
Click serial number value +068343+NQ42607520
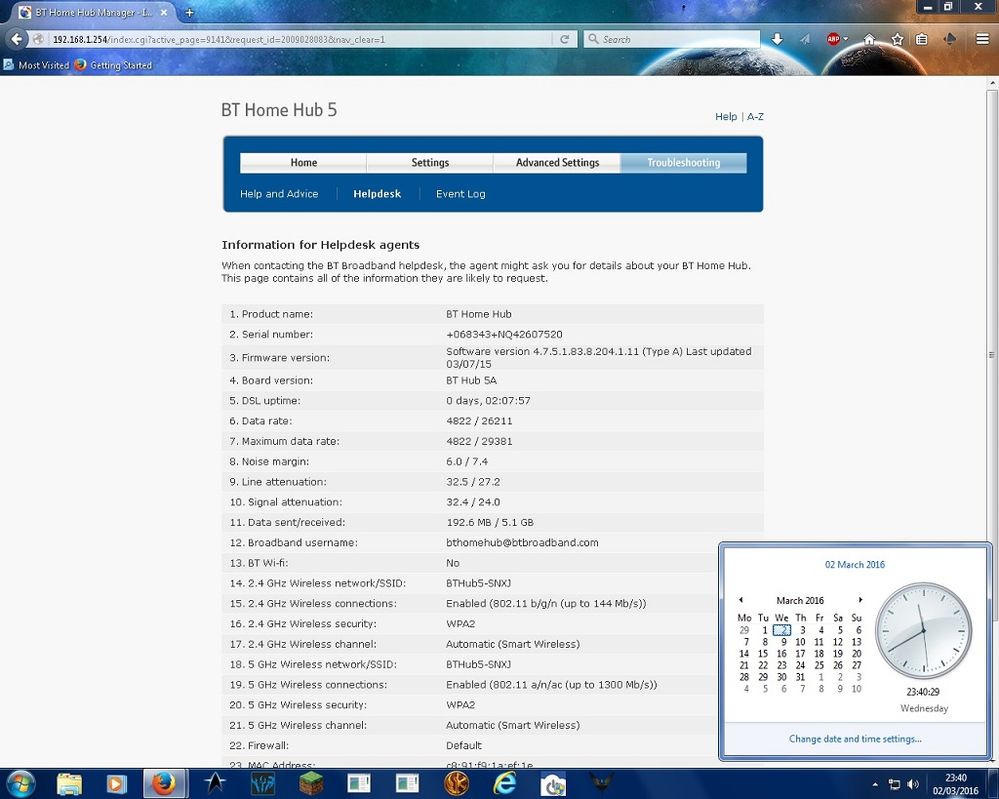pos(504,335)
